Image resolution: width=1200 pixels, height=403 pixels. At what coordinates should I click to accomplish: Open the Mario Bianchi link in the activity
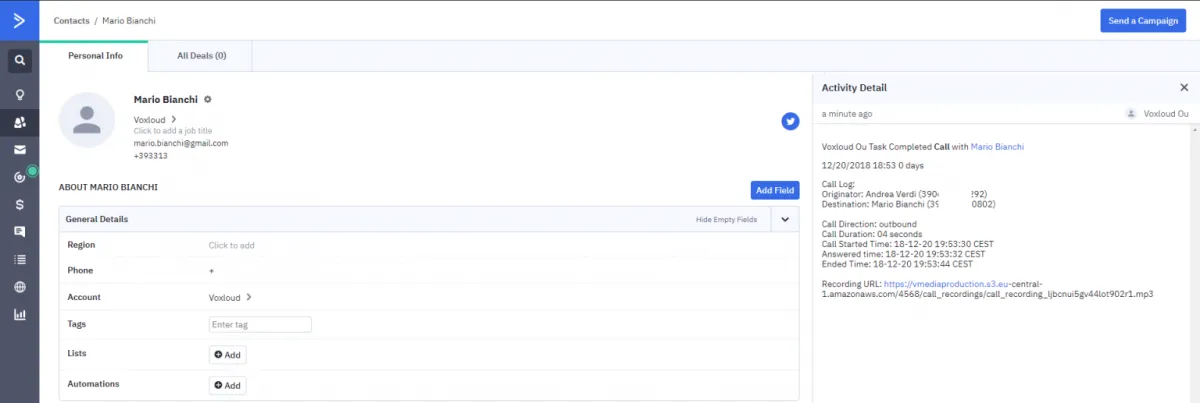tap(997, 147)
